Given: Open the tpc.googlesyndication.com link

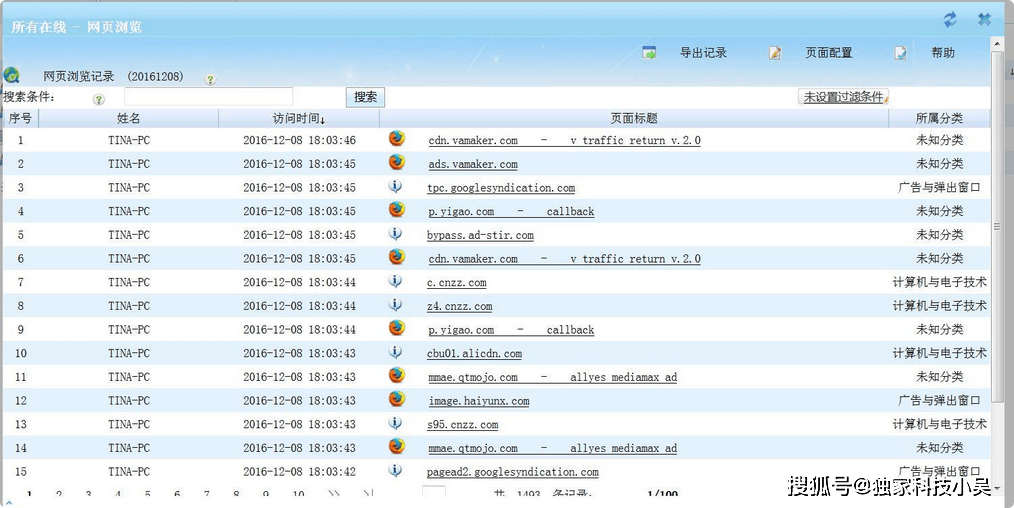Looking at the screenshot, I should 501,188.
